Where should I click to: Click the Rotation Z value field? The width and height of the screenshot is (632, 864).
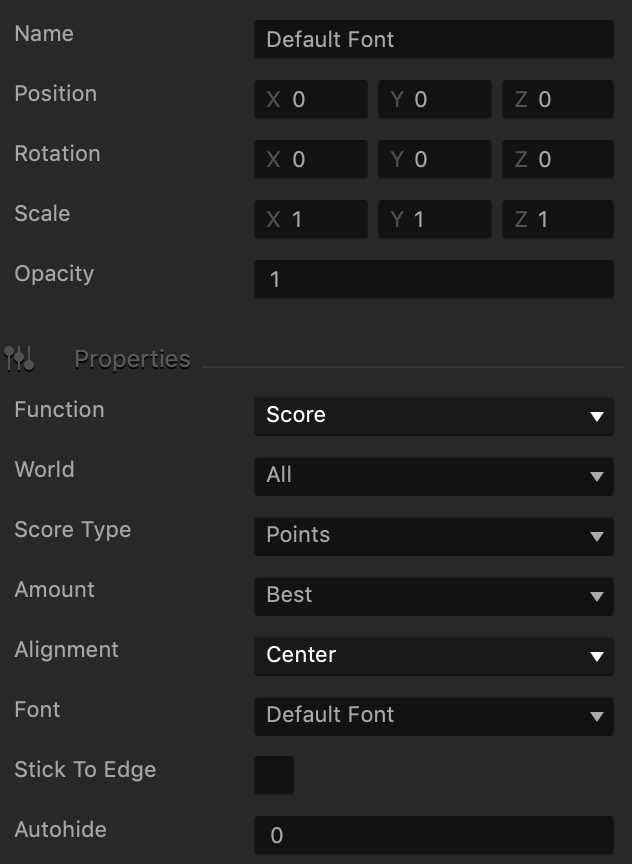coord(558,159)
